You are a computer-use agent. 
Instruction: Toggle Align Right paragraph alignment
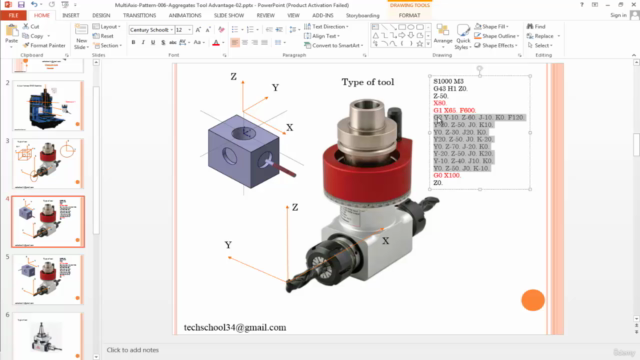[255, 42]
